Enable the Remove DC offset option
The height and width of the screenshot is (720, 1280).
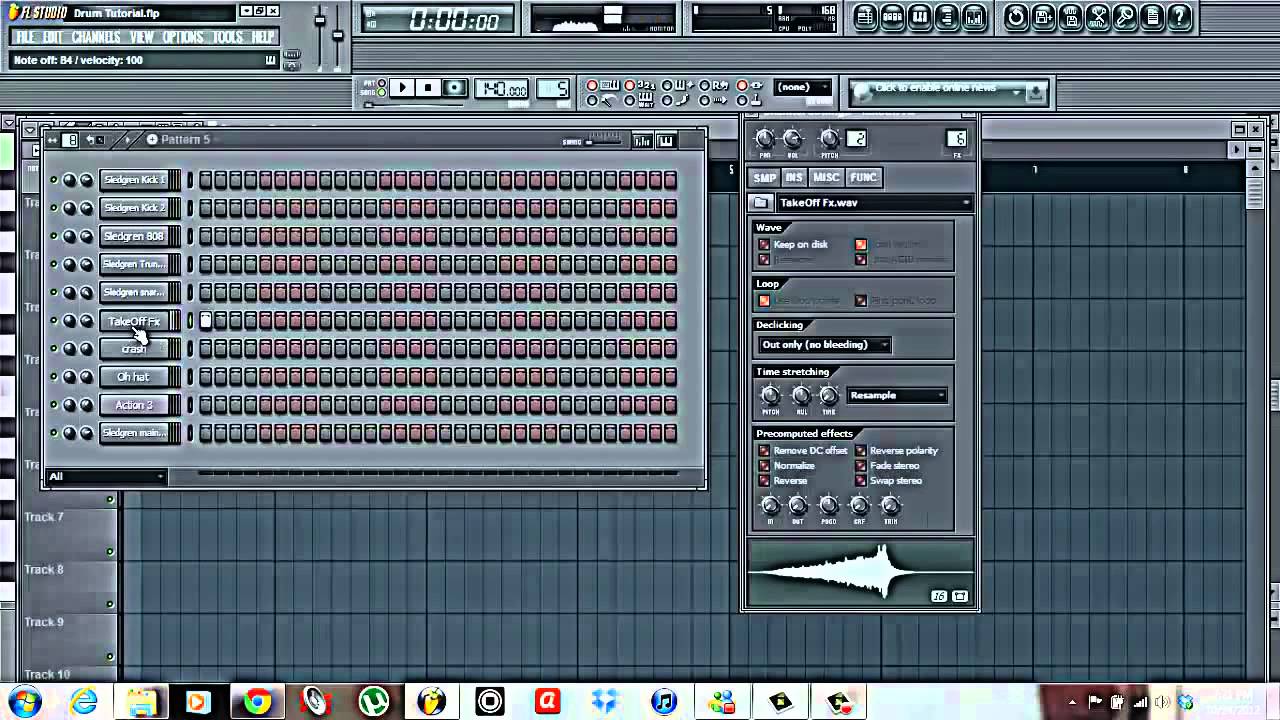tap(765, 451)
